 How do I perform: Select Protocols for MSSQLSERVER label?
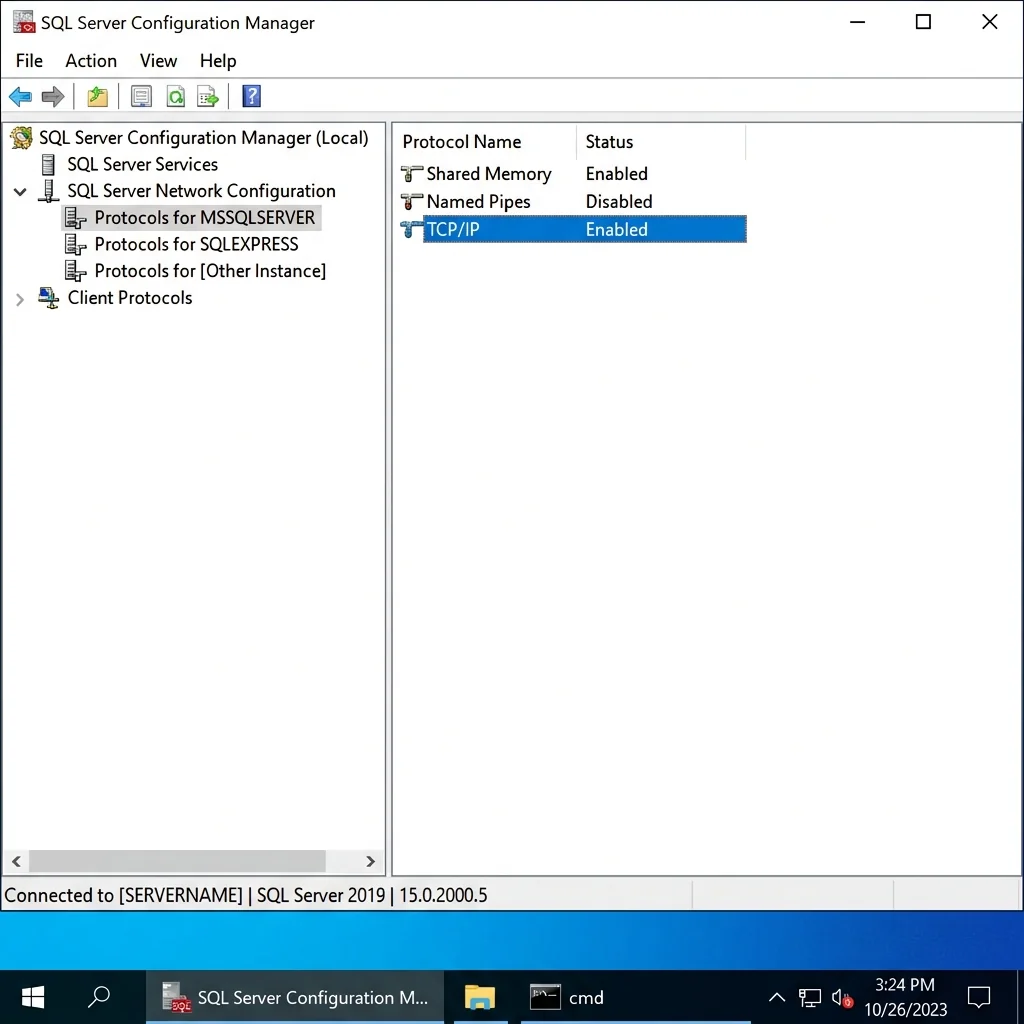point(204,217)
